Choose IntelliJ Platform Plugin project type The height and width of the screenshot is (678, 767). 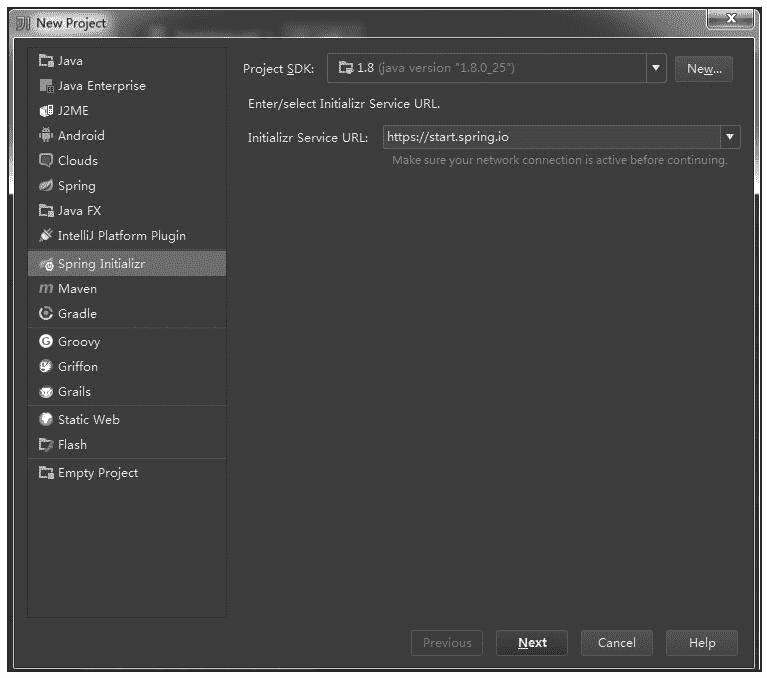[121, 236]
